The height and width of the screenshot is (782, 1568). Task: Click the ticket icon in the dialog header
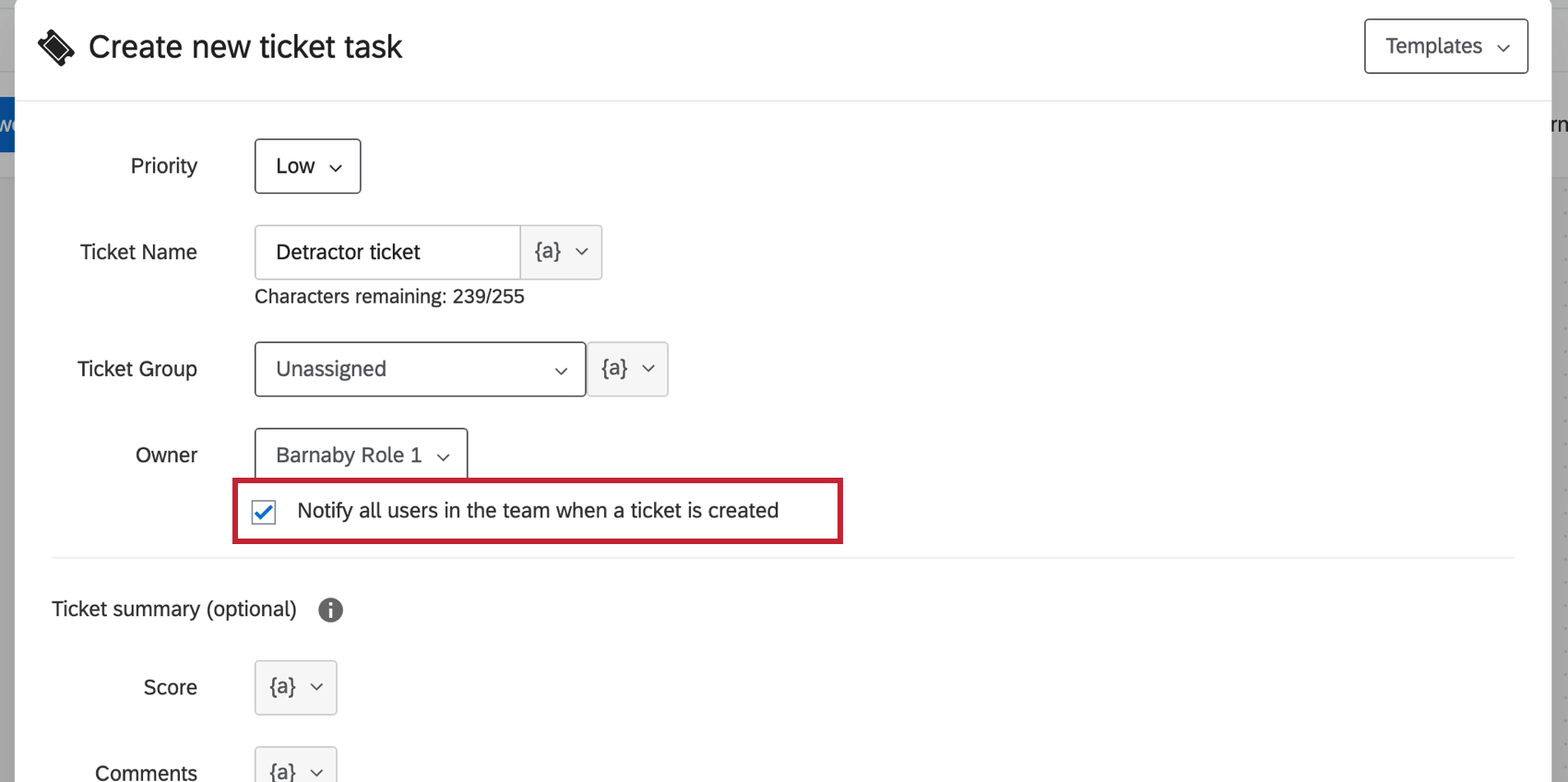pos(55,45)
